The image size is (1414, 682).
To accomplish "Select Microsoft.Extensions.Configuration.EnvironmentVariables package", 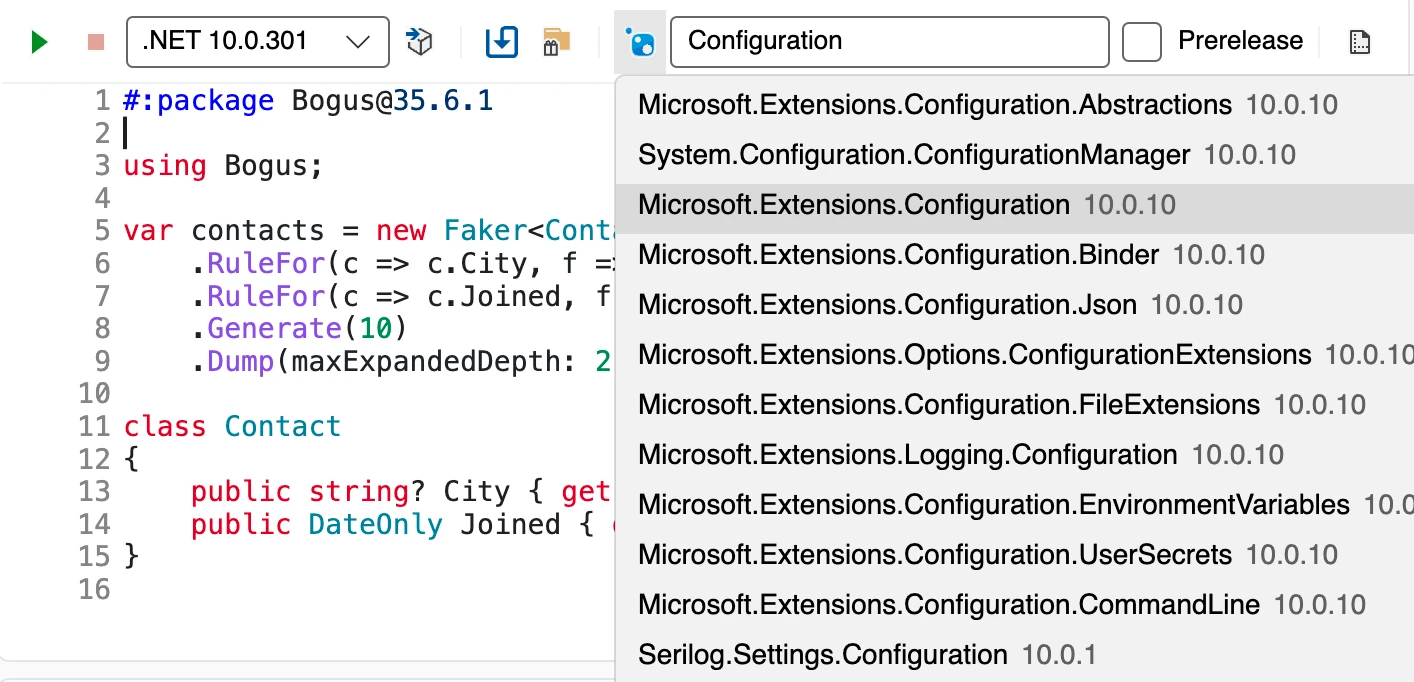I will click(x=1015, y=505).
